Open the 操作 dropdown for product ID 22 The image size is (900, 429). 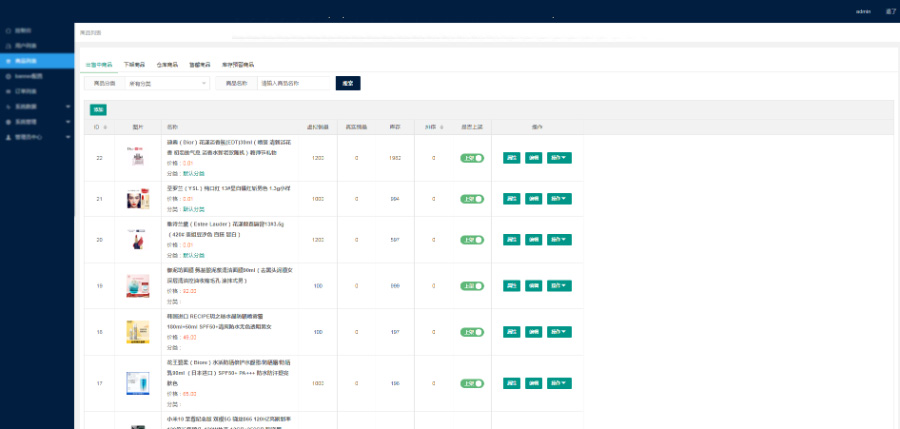(560, 158)
